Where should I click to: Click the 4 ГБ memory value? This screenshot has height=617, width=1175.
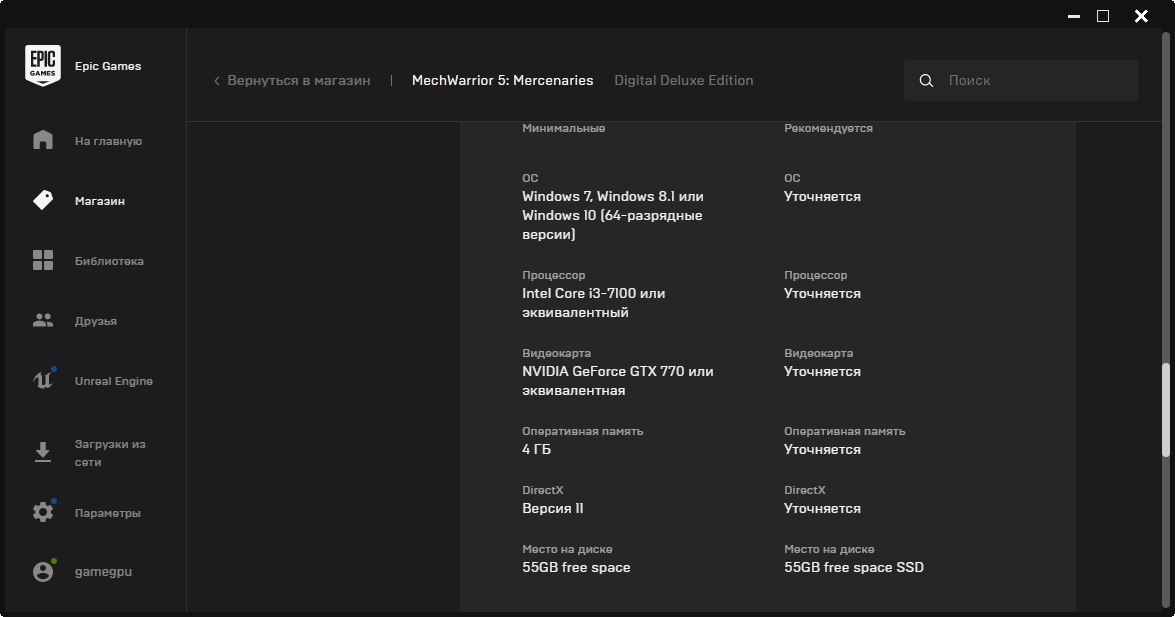tap(537, 449)
